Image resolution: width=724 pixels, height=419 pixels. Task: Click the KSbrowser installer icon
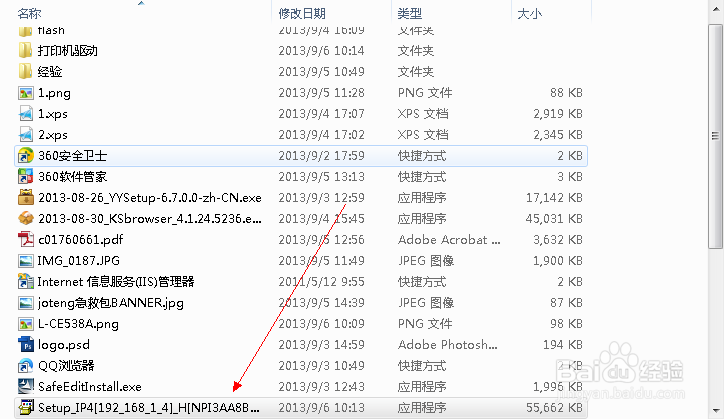pos(25,219)
